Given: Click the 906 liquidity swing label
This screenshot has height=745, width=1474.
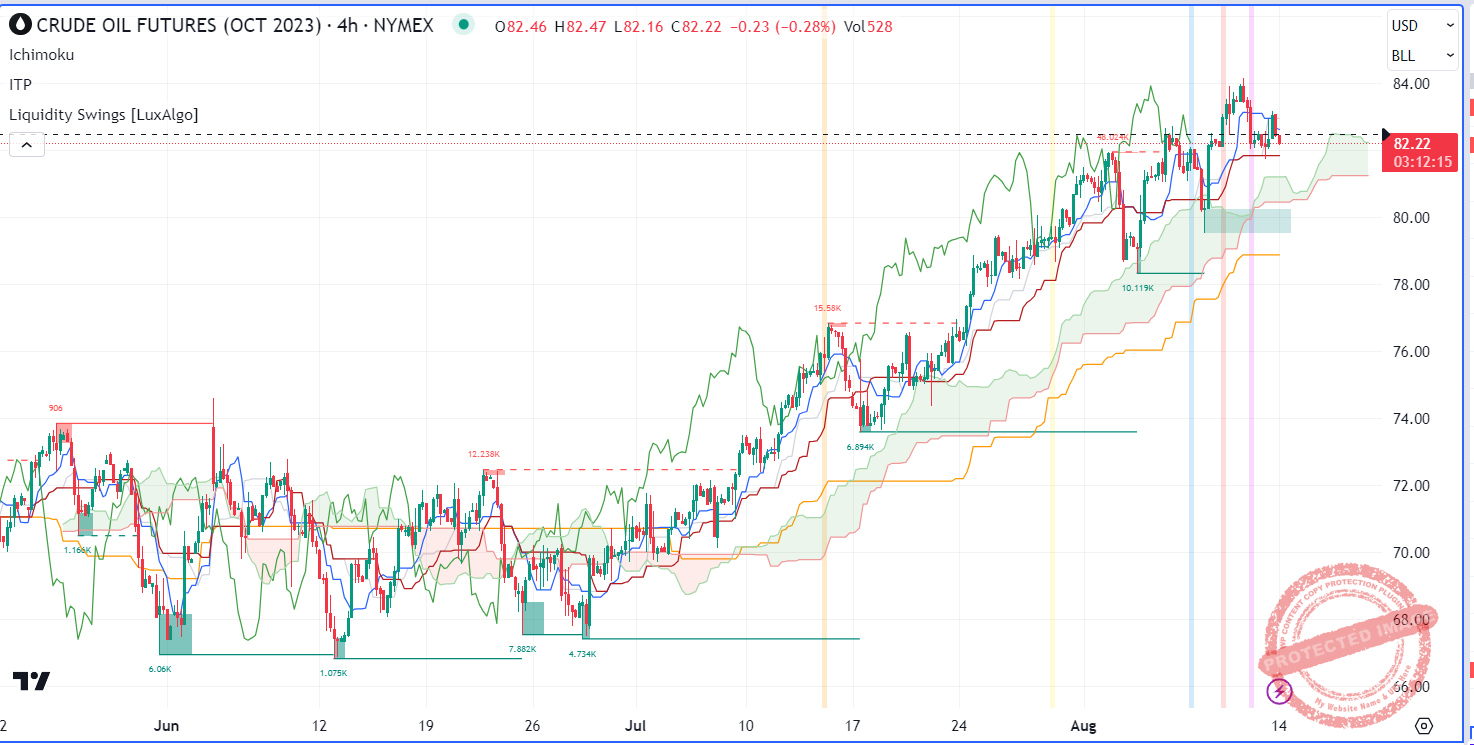Looking at the screenshot, I should pyautogui.click(x=55, y=408).
